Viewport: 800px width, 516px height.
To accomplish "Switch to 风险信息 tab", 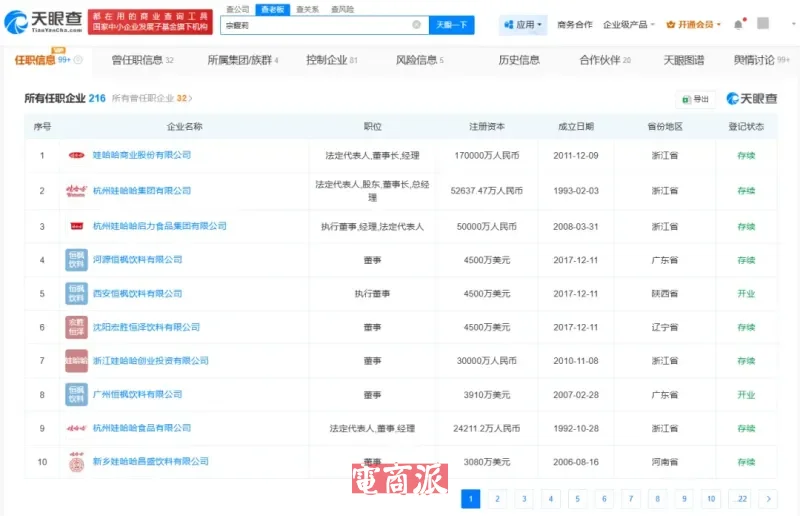I will [419, 60].
